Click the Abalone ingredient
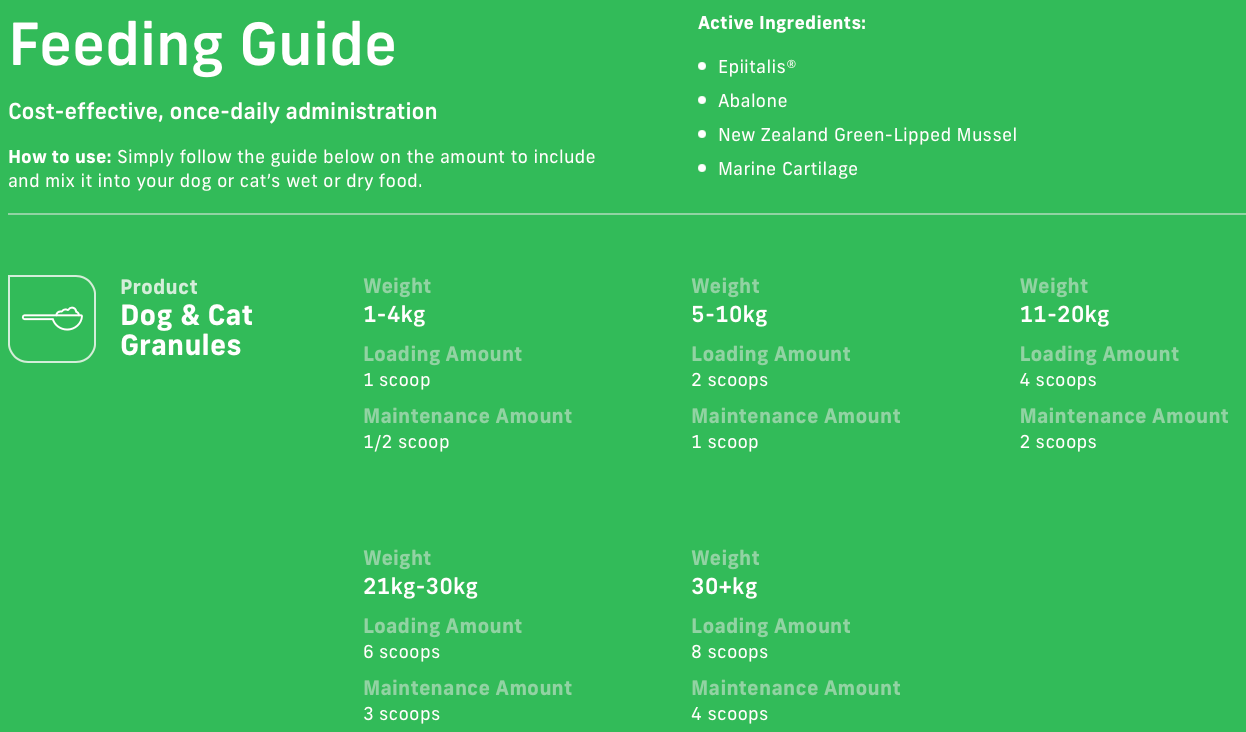Image resolution: width=1246 pixels, height=732 pixels. coord(752,101)
